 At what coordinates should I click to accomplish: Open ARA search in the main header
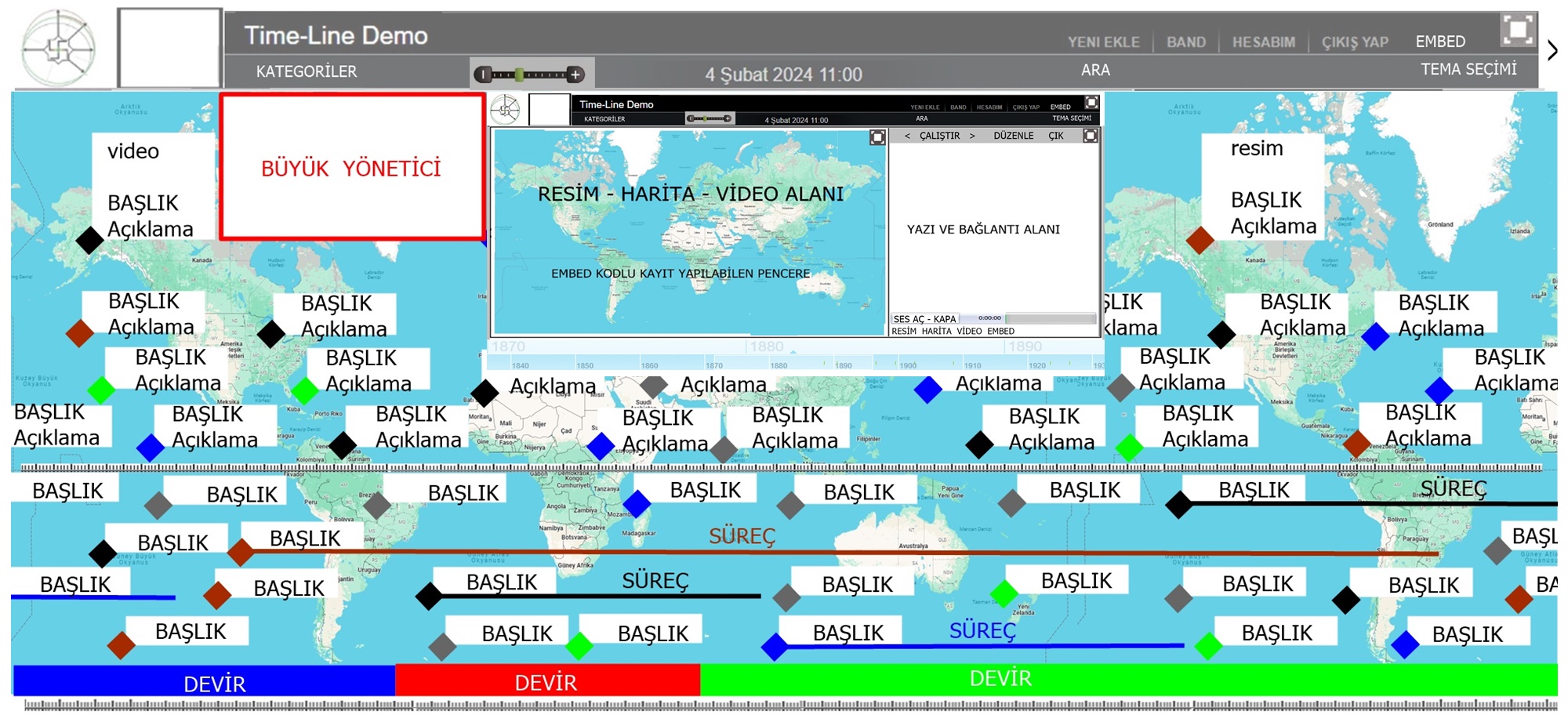(x=1095, y=70)
